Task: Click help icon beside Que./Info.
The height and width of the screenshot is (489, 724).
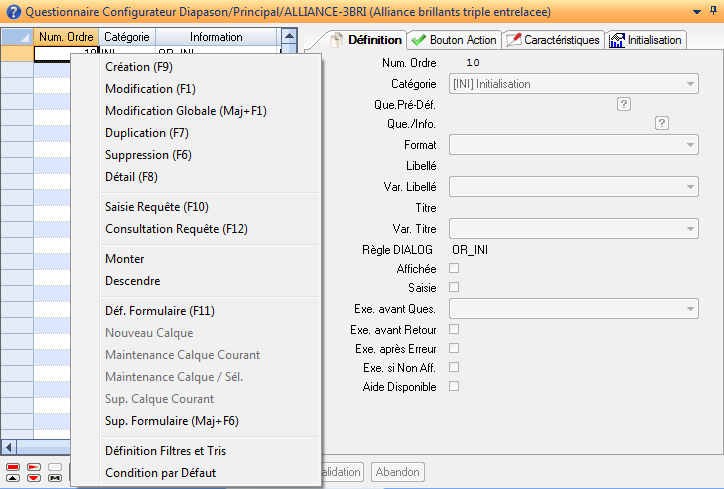Action: (661, 123)
